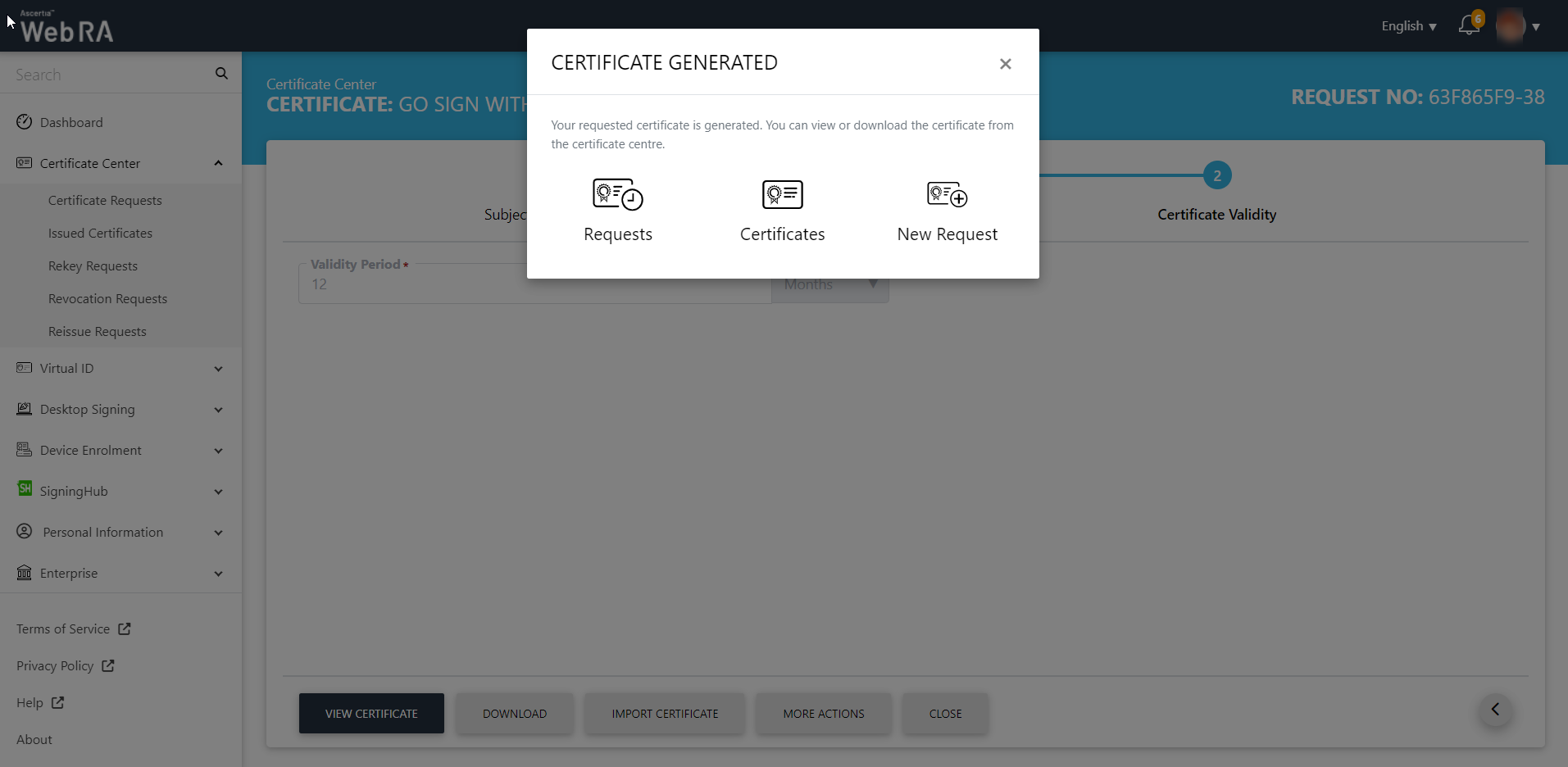Image resolution: width=1568 pixels, height=767 pixels.
Task: Open the English language dropdown
Action: click(1408, 26)
